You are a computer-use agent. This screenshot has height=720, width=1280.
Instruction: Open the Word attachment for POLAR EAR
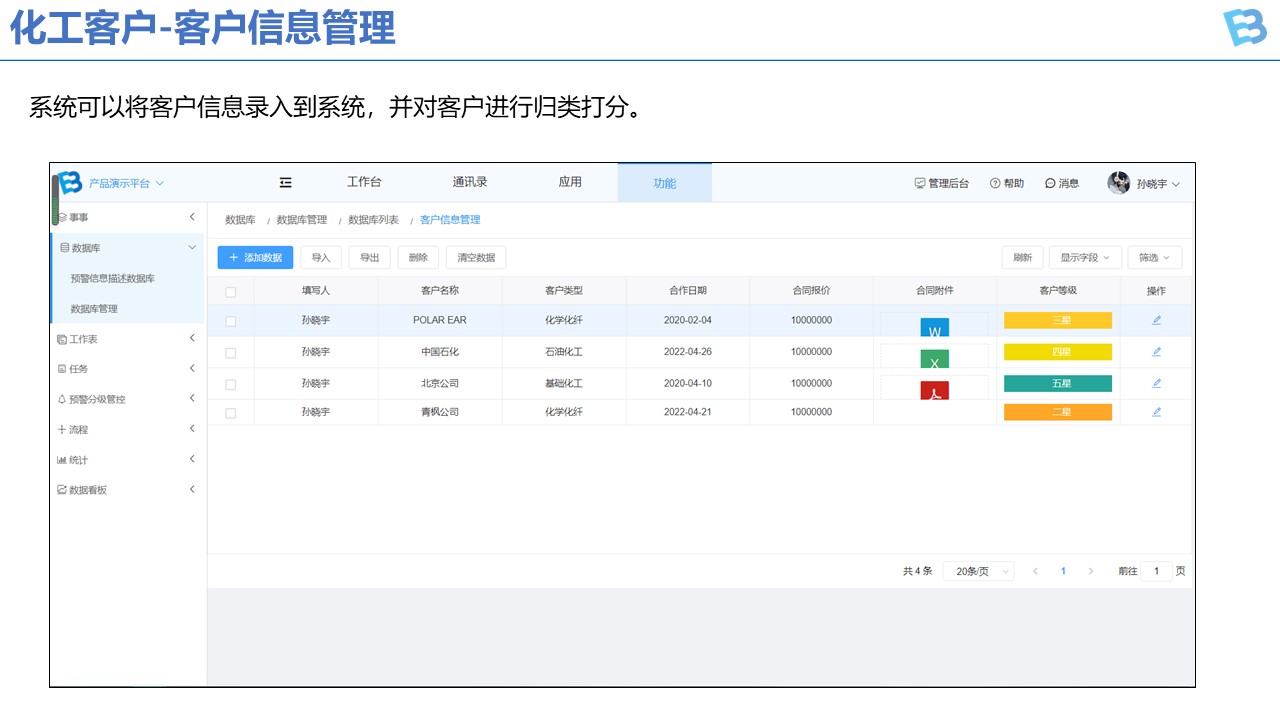click(934, 328)
